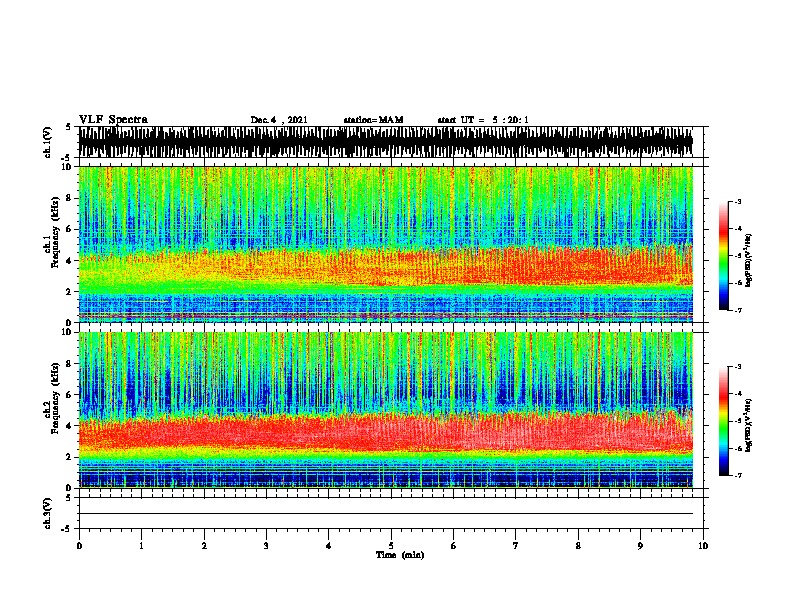Click the ch.3(V) axis label
792x612 pixels.
point(47,513)
